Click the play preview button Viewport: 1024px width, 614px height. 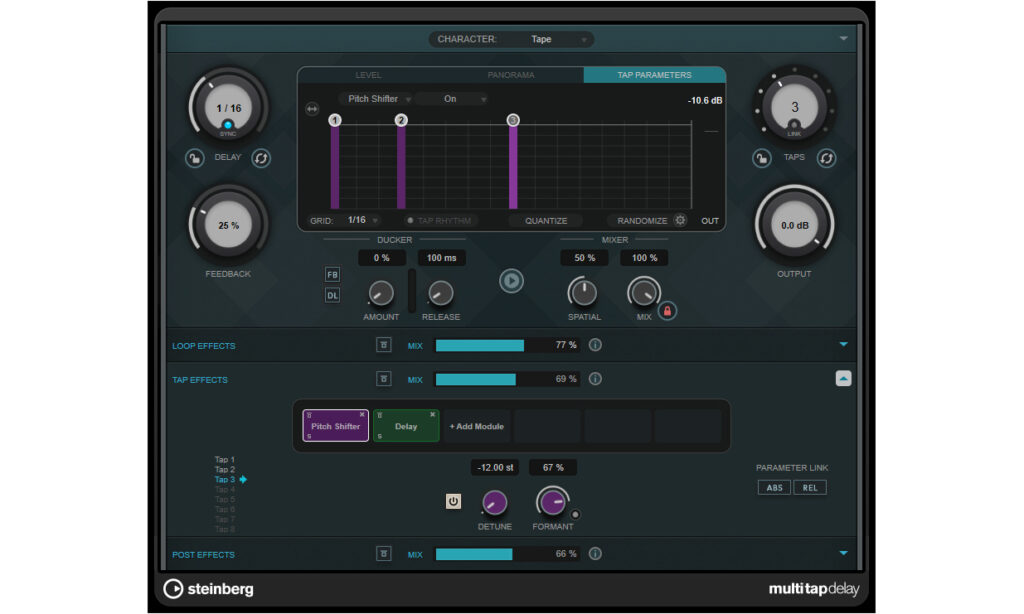click(511, 281)
